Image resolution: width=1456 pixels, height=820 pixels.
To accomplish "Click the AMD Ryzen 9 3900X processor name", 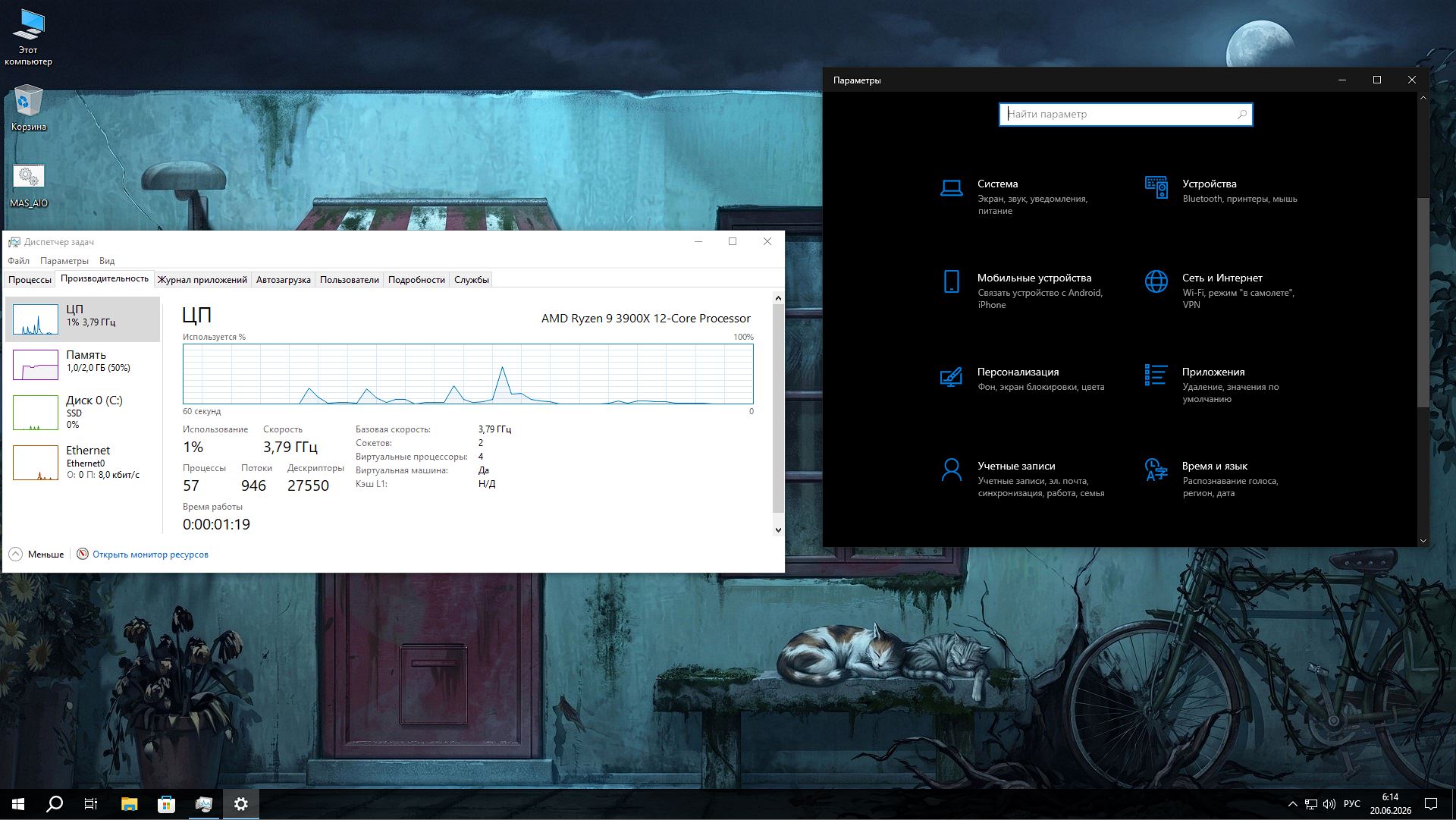I will pyautogui.click(x=646, y=319).
